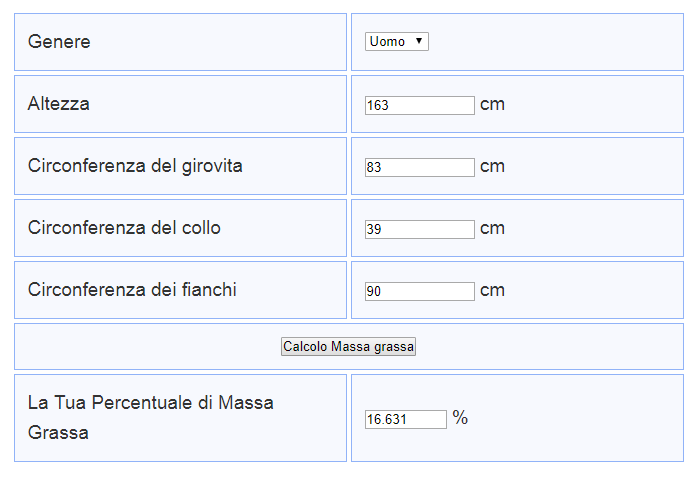Screen dimensions: 696x477
Task: Click the cm unit beside collo field
Action: (492, 228)
